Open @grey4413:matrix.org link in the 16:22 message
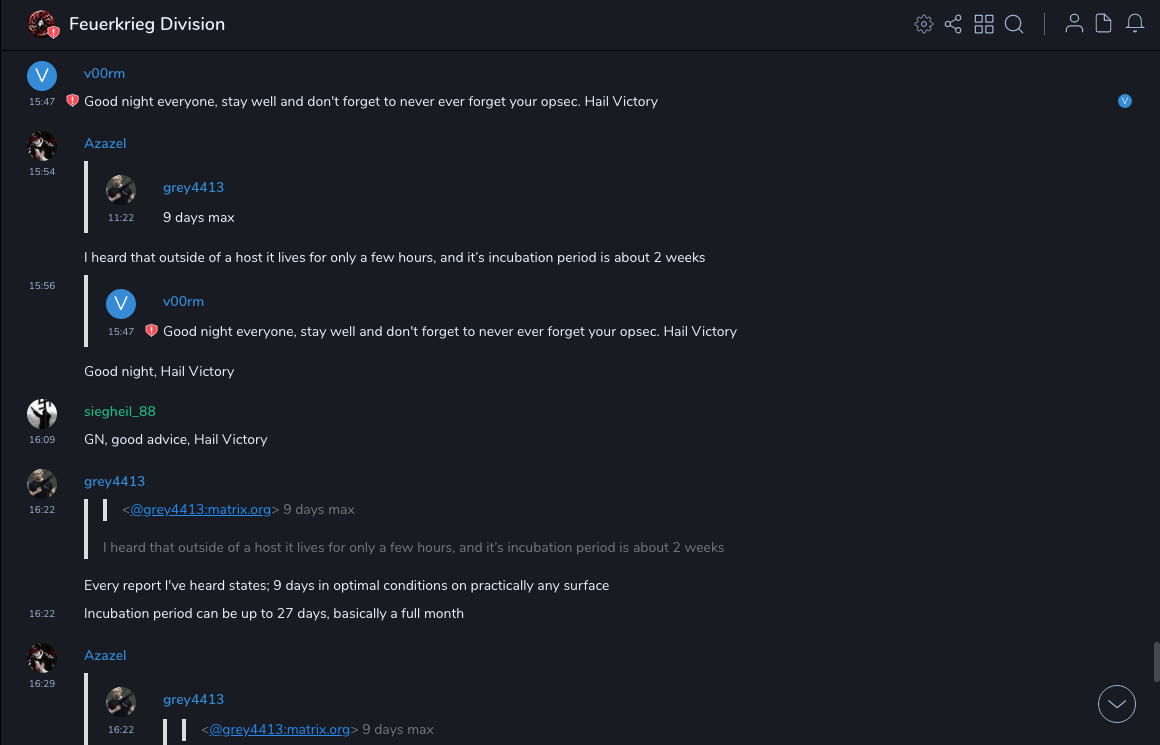1160x745 pixels. click(201, 509)
